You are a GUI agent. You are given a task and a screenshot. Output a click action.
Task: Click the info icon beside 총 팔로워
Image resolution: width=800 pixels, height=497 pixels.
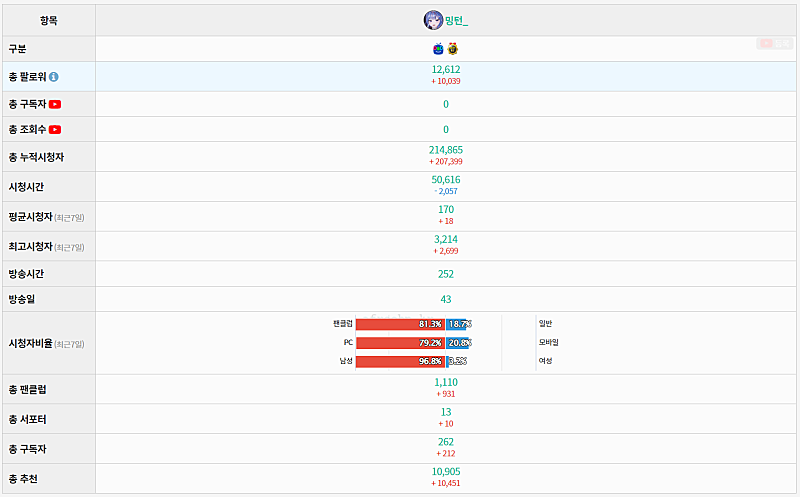click(x=54, y=76)
